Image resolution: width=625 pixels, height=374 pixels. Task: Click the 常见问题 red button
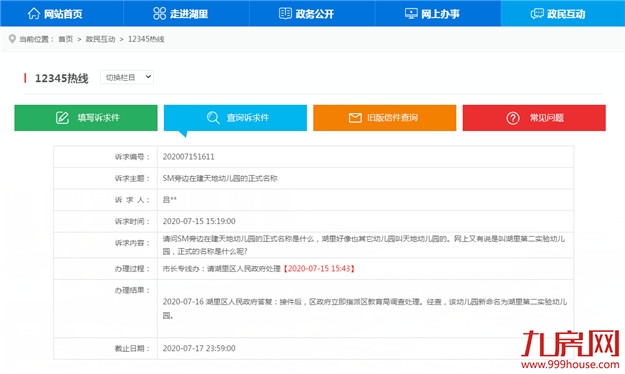click(534, 118)
